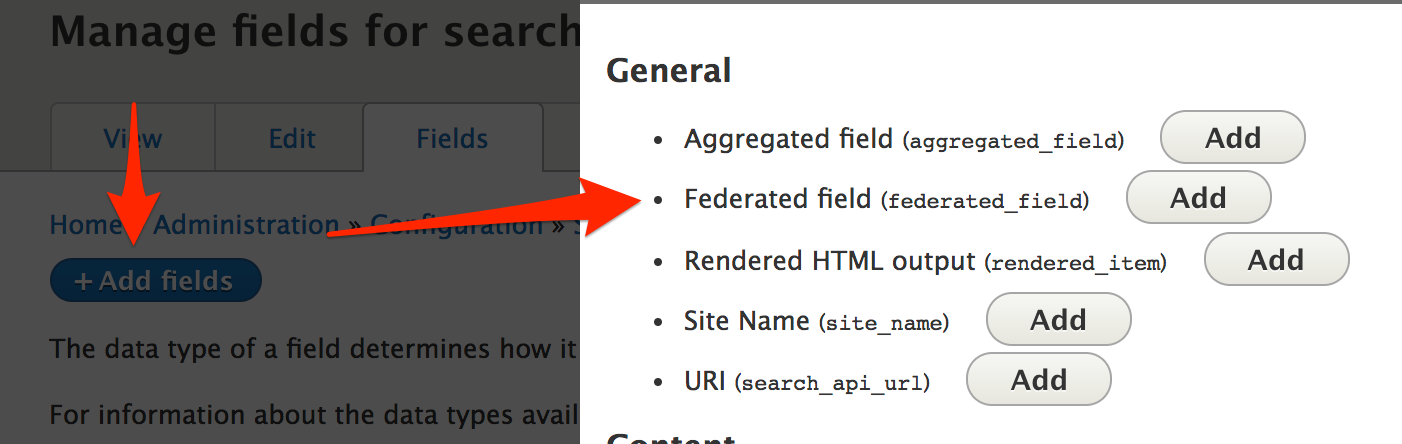This screenshot has width=1402, height=444.
Task: Add the Rendered HTML output field
Action: tap(1276, 260)
